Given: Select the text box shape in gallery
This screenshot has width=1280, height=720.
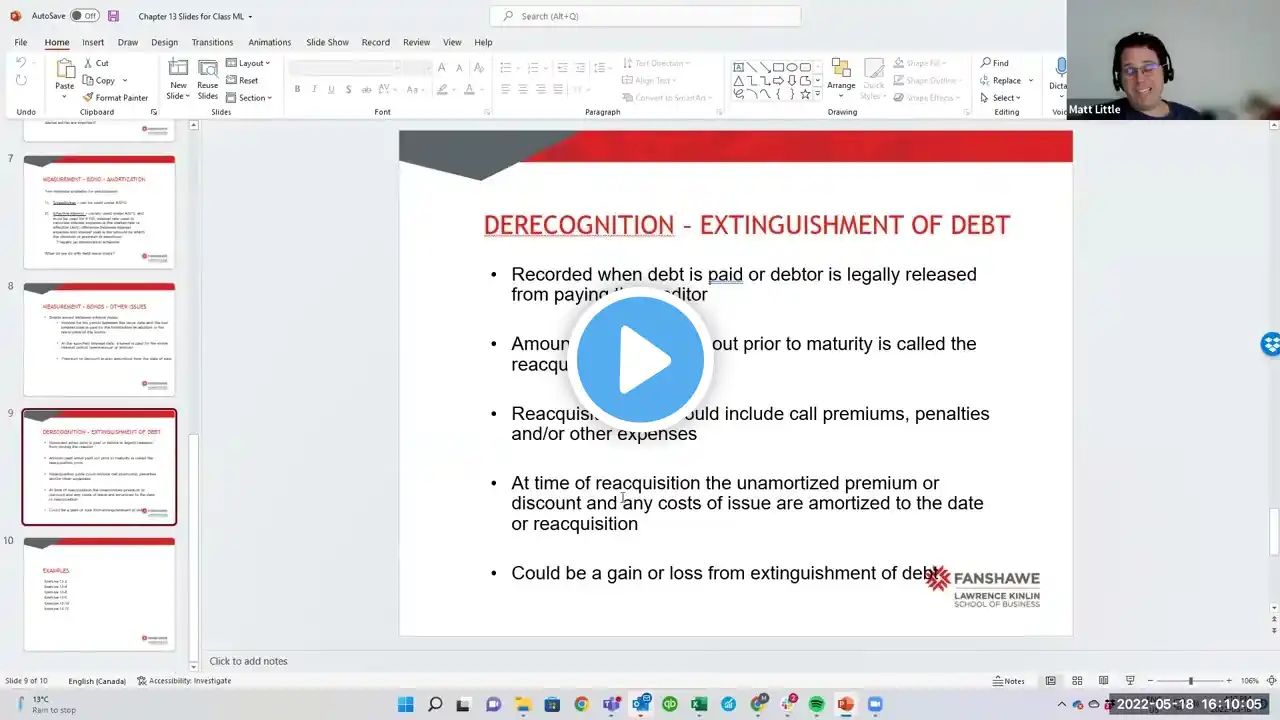Looking at the screenshot, I should pos(739,67).
